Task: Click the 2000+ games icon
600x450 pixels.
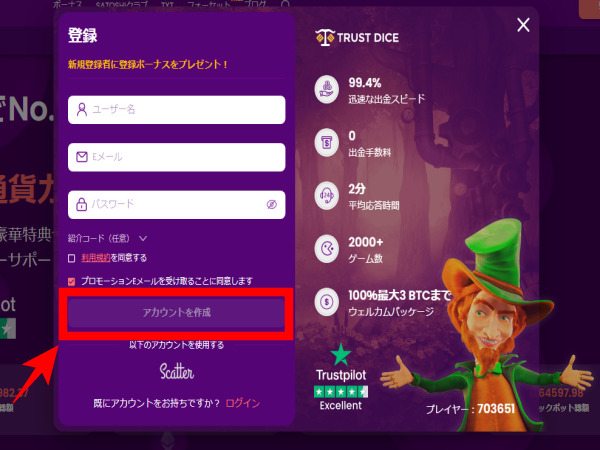Action: coord(326,249)
